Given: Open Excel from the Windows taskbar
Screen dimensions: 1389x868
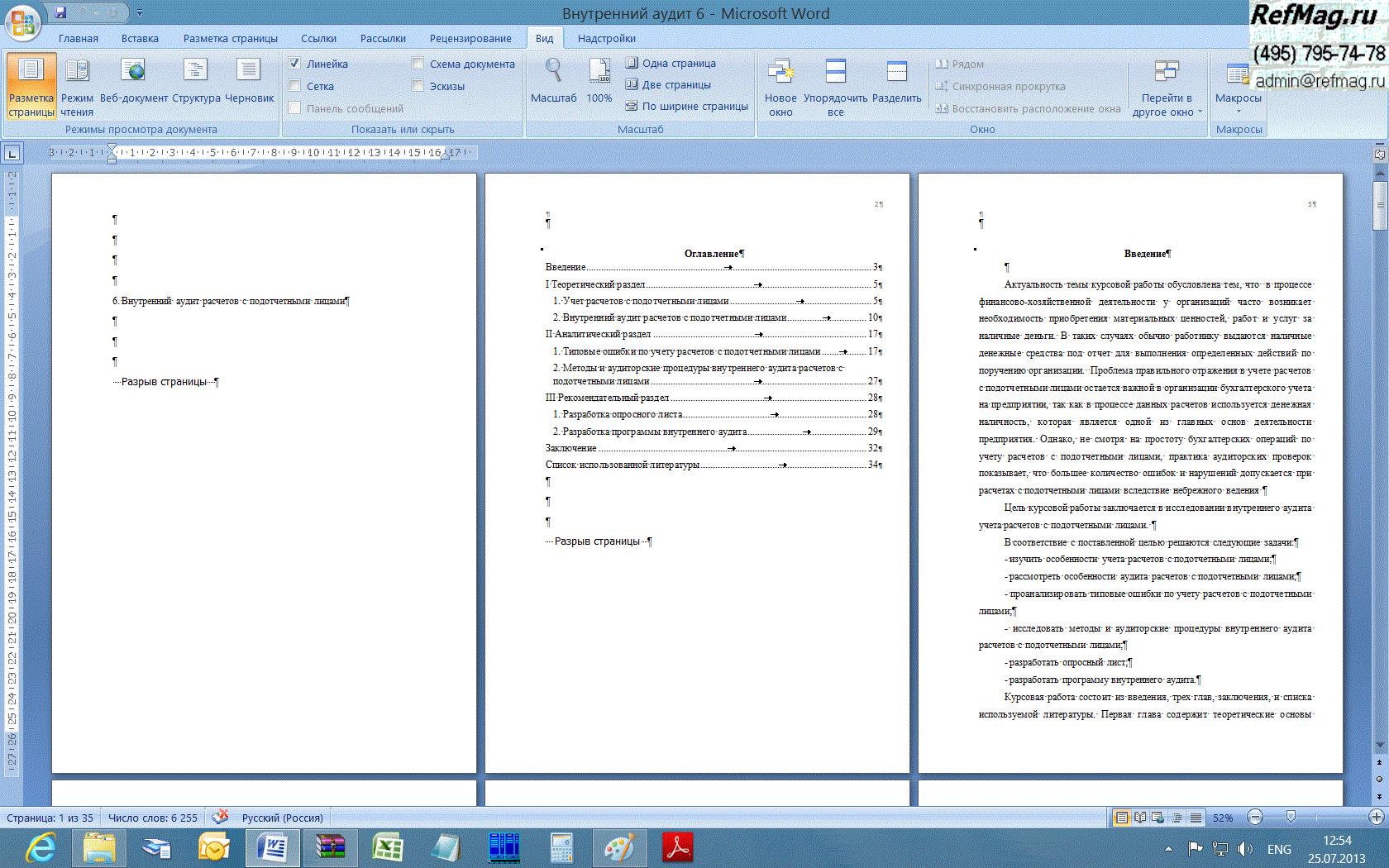Looking at the screenshot, I should pos(387,848).
